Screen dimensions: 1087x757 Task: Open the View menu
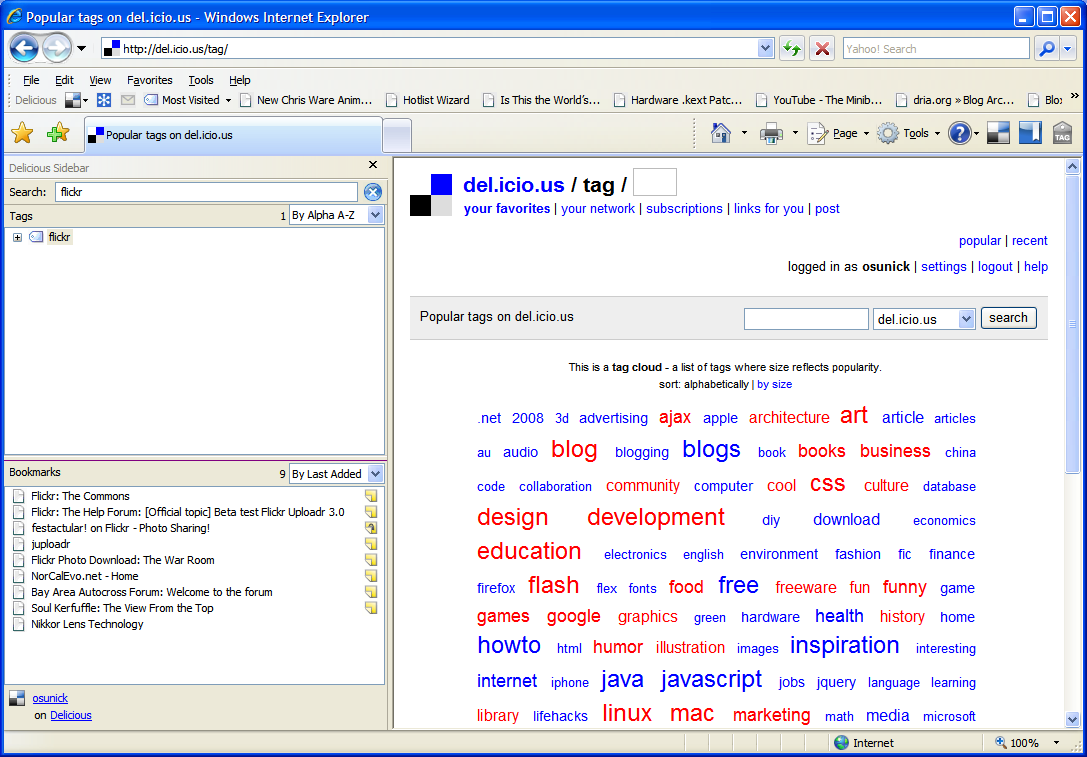(100, 80)
